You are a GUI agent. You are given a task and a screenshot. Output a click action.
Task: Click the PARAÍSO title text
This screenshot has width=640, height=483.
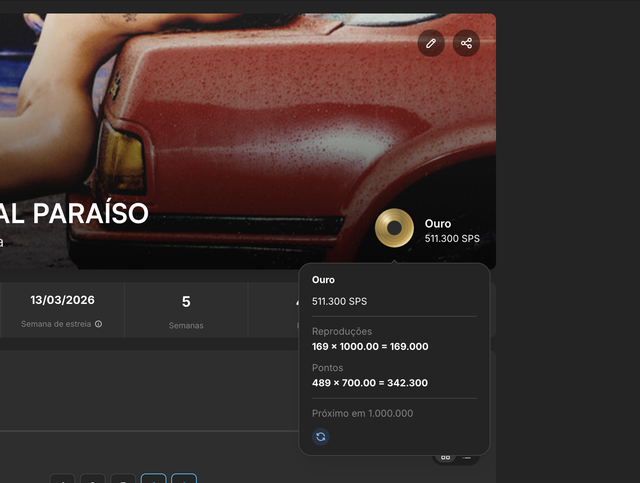click(x=90, y=213)
